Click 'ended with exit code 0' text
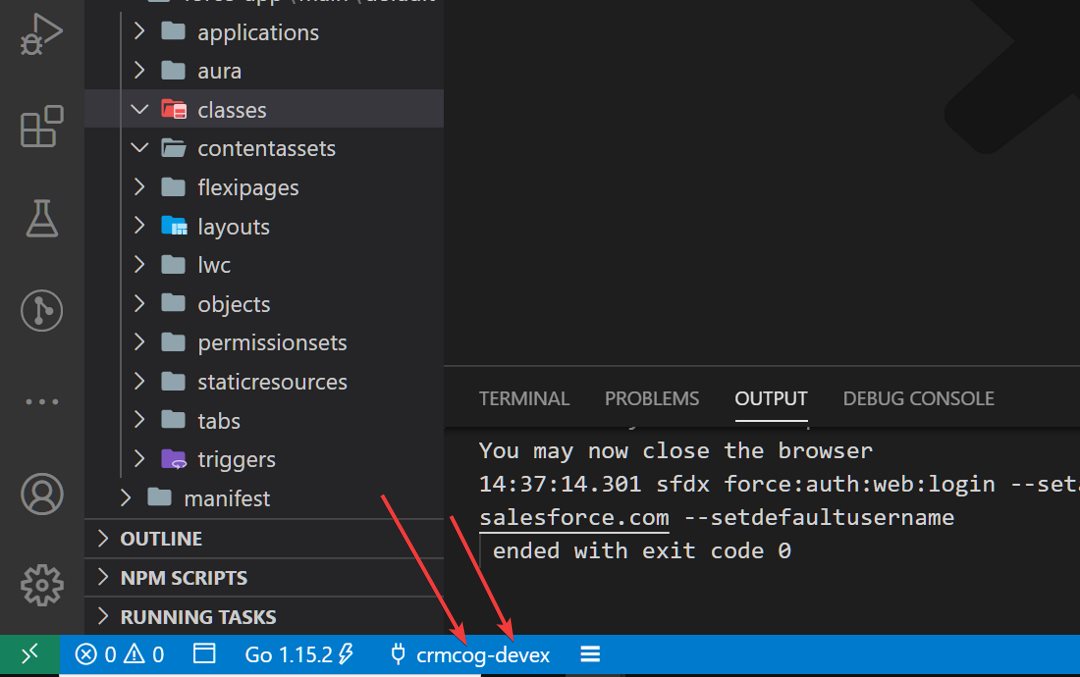 tap(641, 551)
